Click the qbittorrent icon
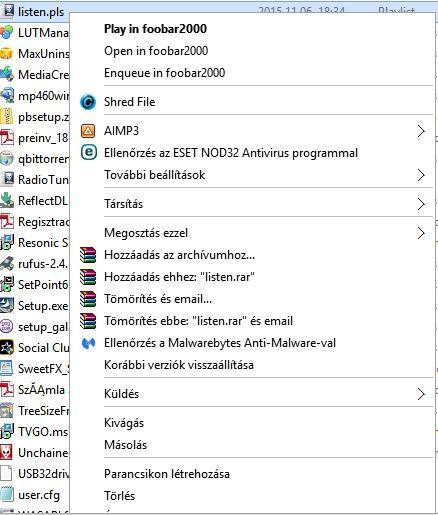This screenshot has height=515, width=438. click(x=7, y=159)
